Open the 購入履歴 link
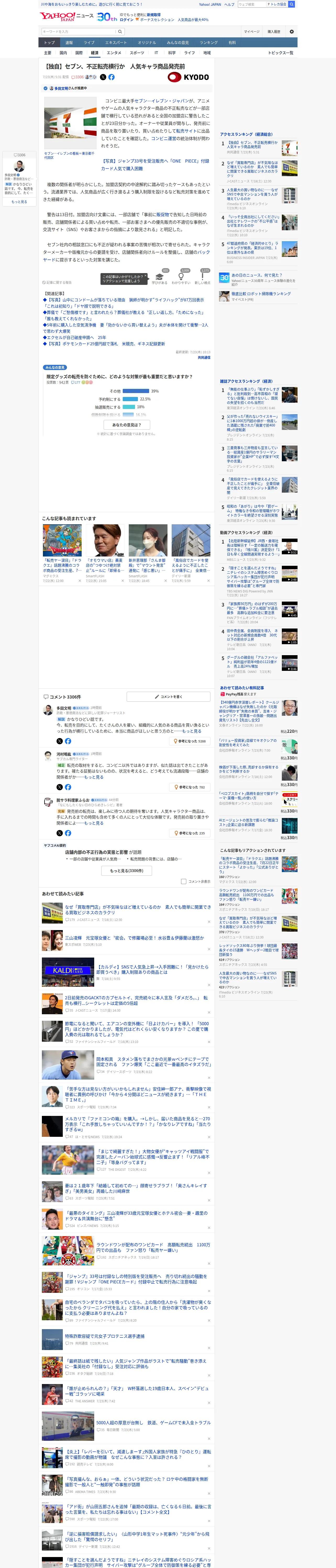Screen dimensions: 336x1568 click(x=274, y=32)
